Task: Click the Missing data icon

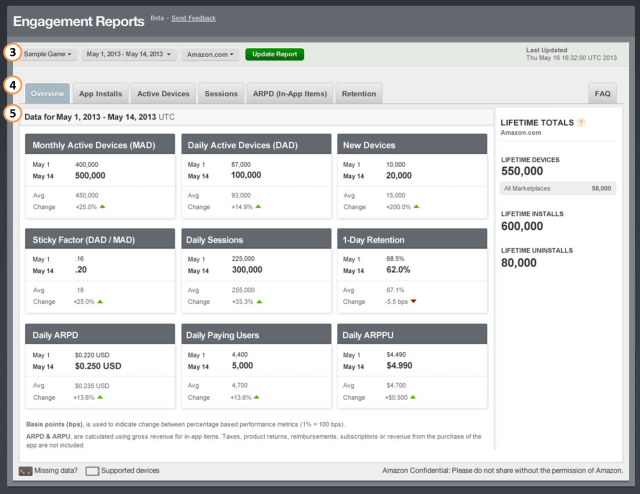Action: [x=25, y=470]
